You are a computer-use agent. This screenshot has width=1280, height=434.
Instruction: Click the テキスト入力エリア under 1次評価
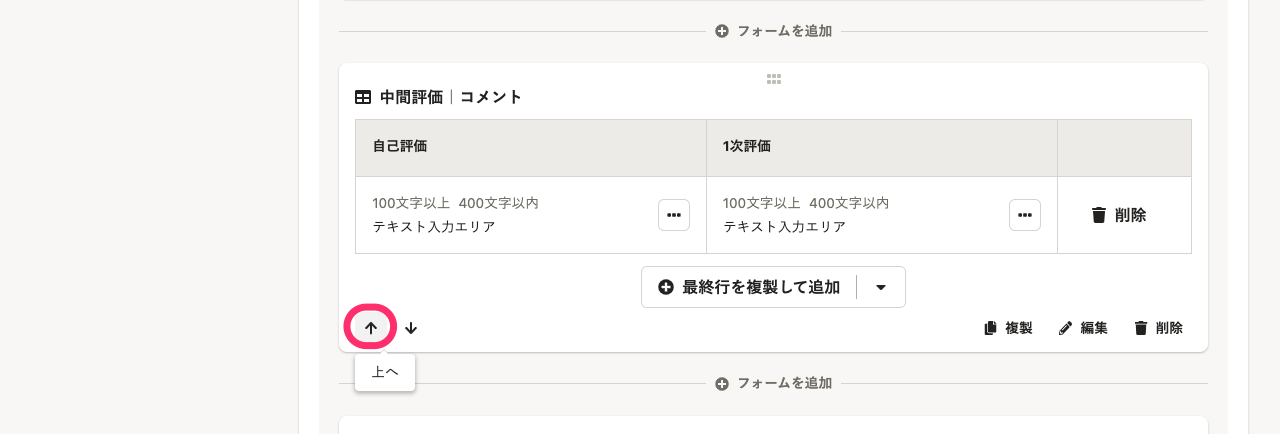[785, 227]
